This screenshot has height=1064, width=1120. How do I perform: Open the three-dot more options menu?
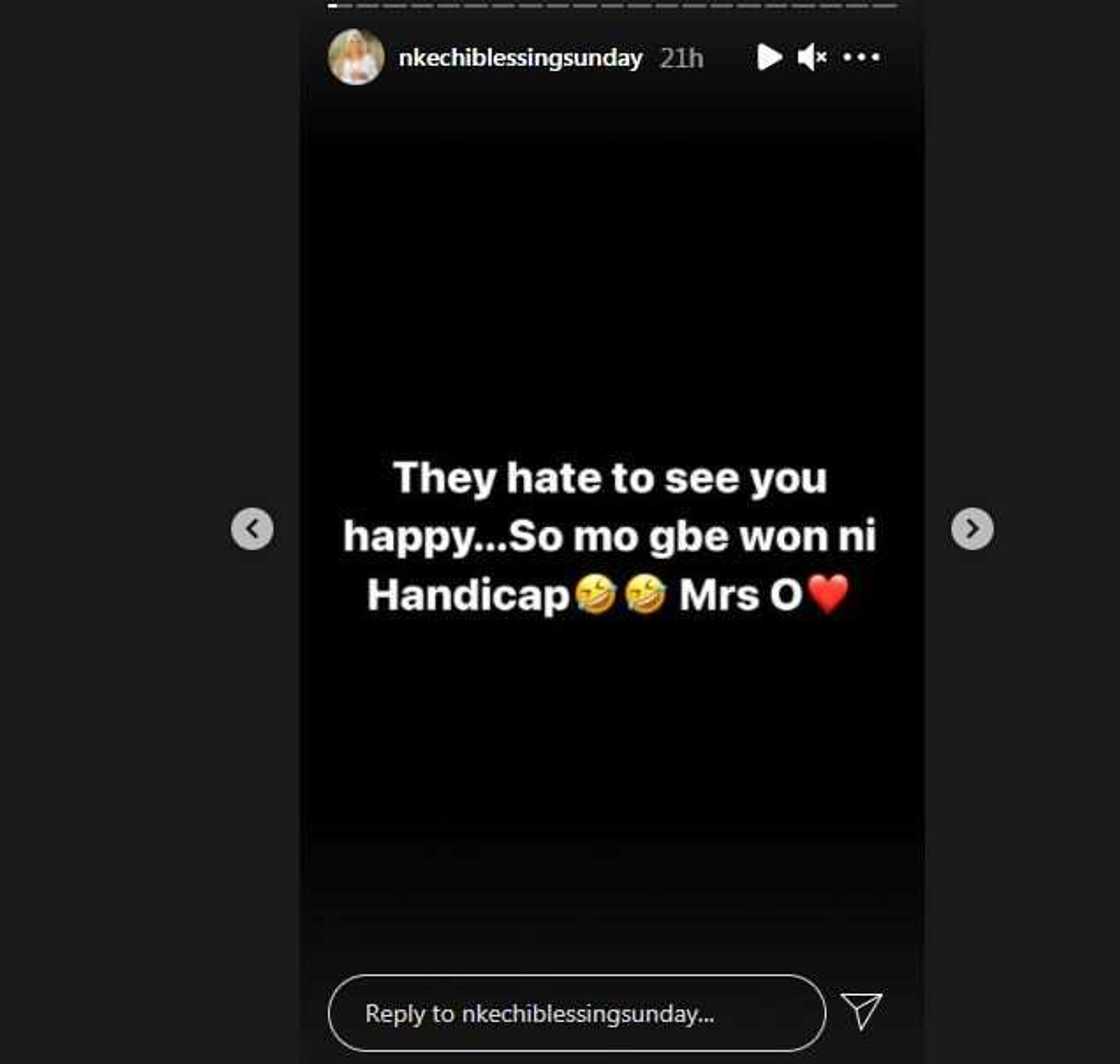coord(861,57)
